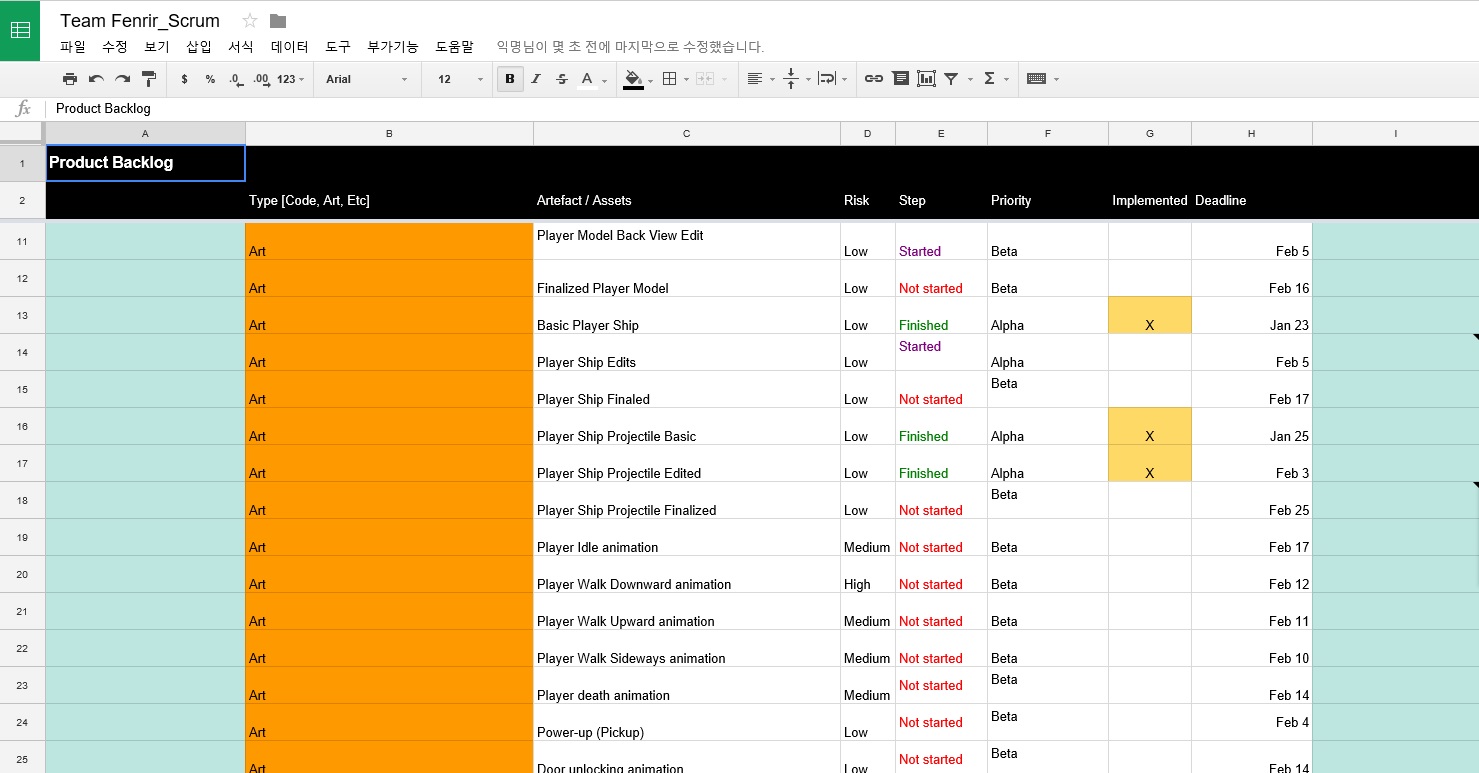This screenshot has width=1479, height=773.
Task: Open the Arial font family dropdown
Action: tap(366, 79)
